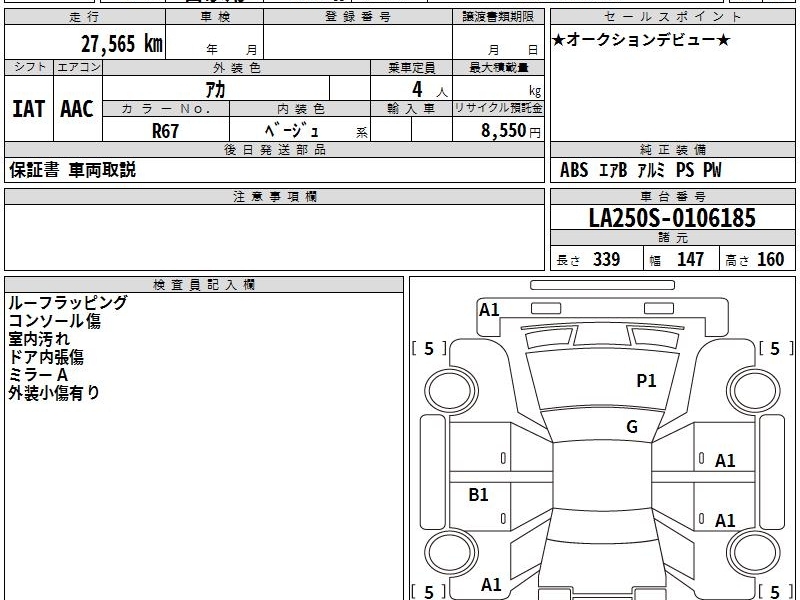Click the 高さ 160 dimension
This screenshot has height=600, width=800.
pyautogui.click(x=755, y=260)
